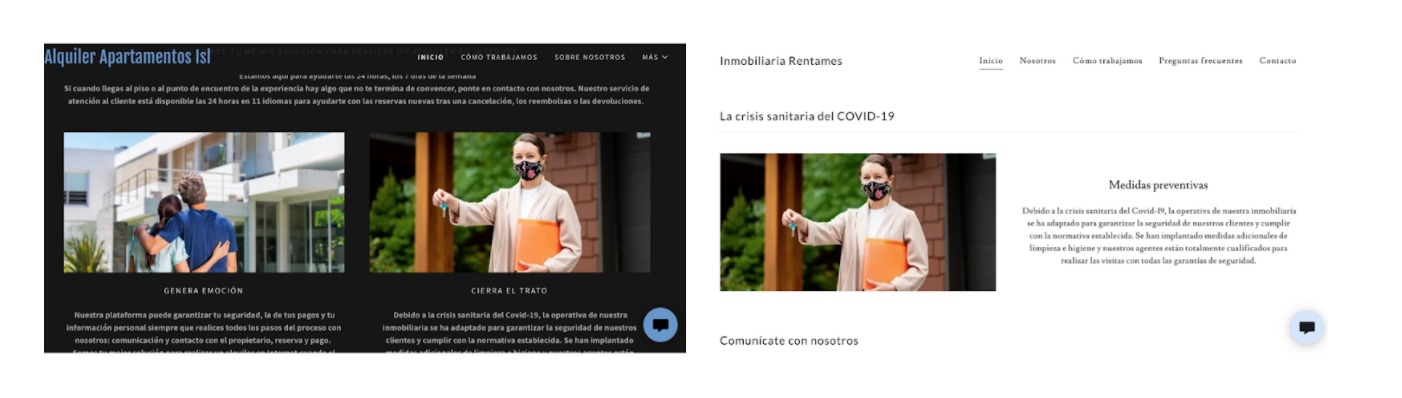Click the masked agent photo on white site
The width and height of the screenshot is (1402, 398).
tap(858, 222)
